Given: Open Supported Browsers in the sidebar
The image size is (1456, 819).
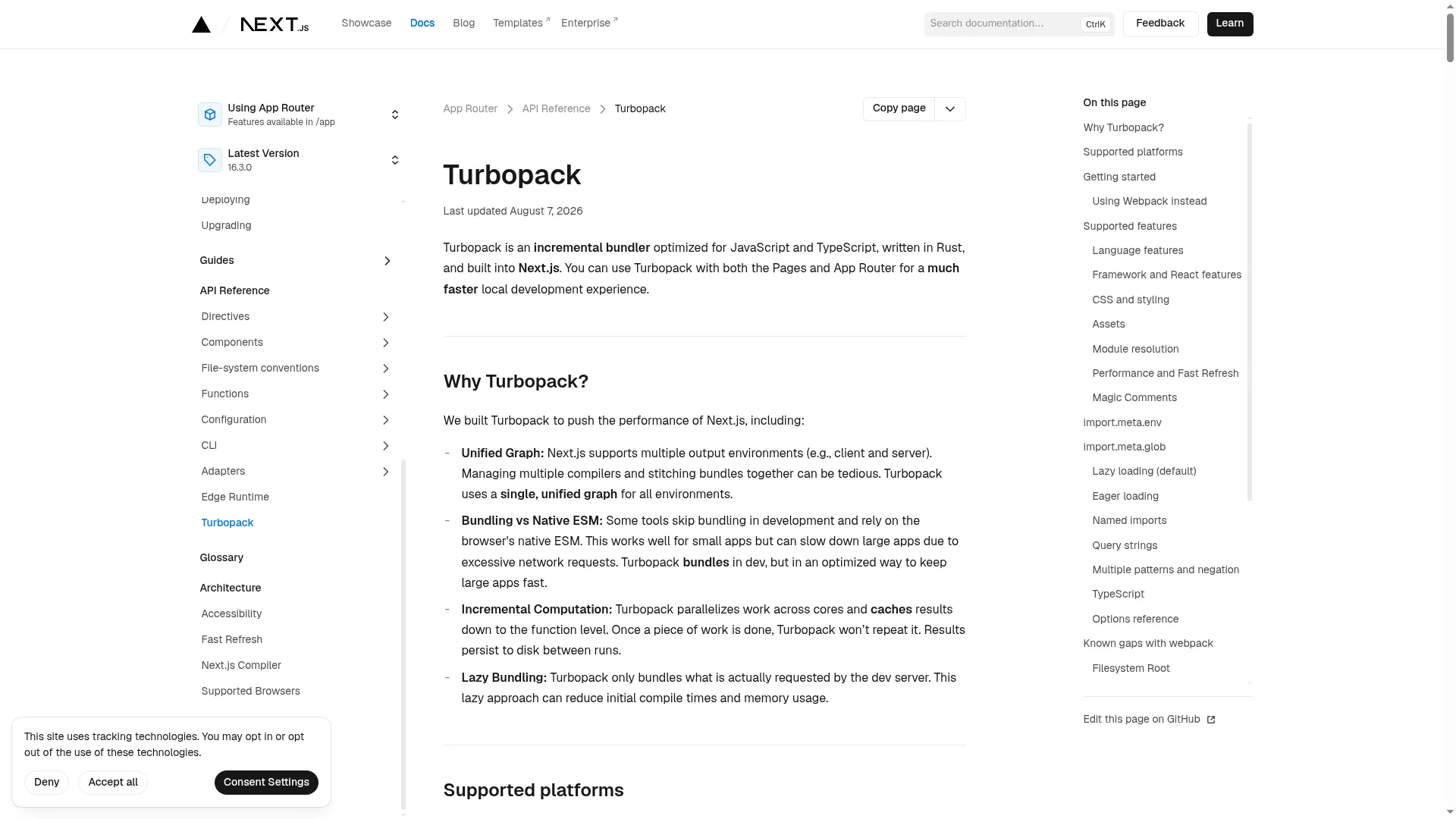Looking at the screenshot, I should point(250,692).
